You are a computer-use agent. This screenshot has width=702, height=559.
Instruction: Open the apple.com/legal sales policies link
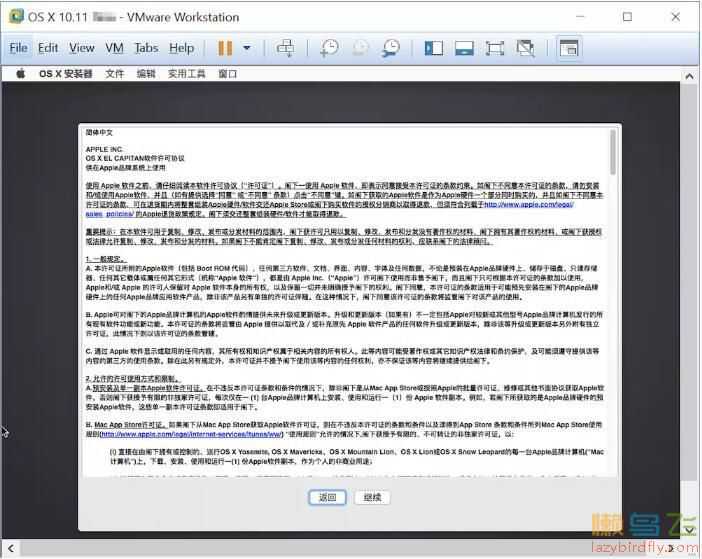tap(529, 205)
